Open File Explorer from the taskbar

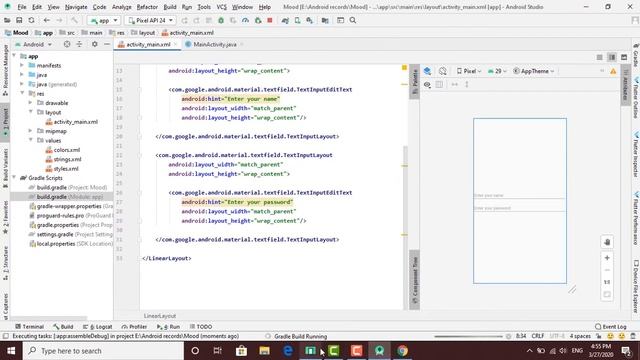(264, 351)
